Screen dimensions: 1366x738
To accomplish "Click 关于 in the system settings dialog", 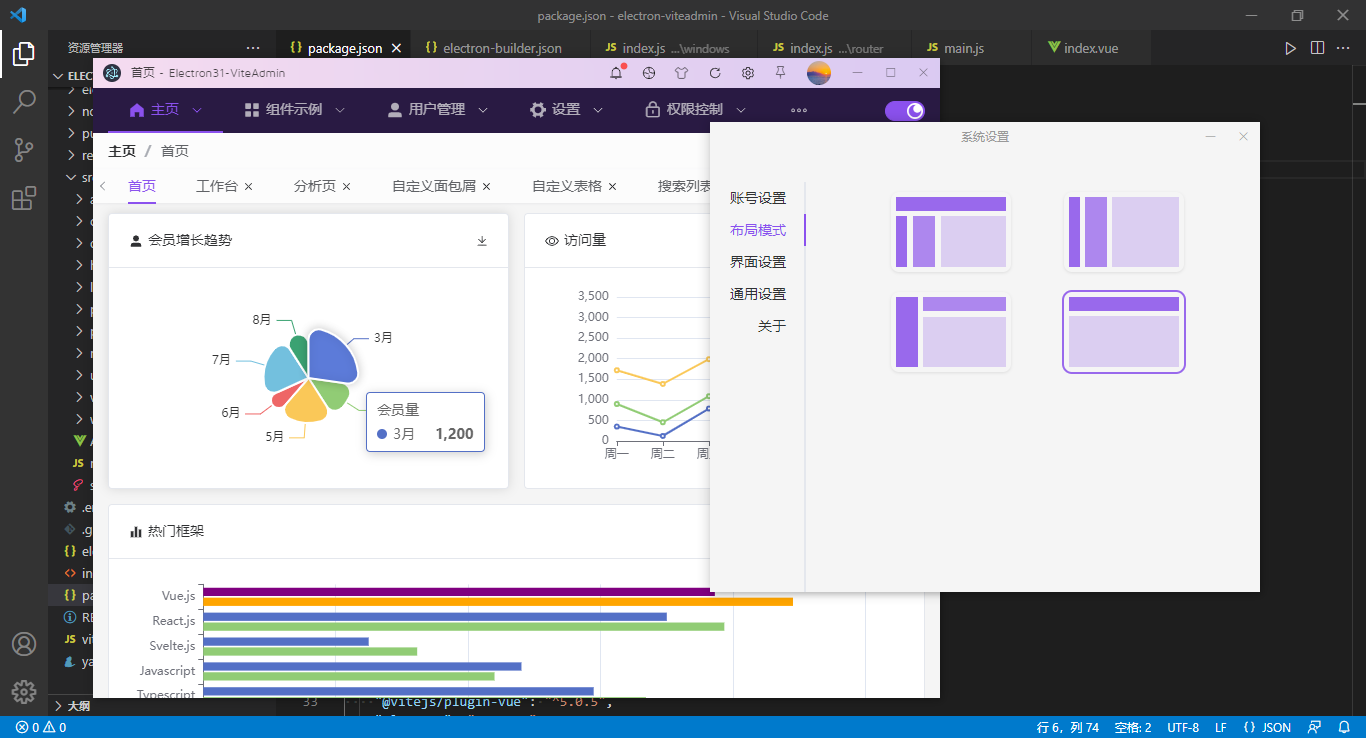I will pyautogui.click(x=772, y=325).
